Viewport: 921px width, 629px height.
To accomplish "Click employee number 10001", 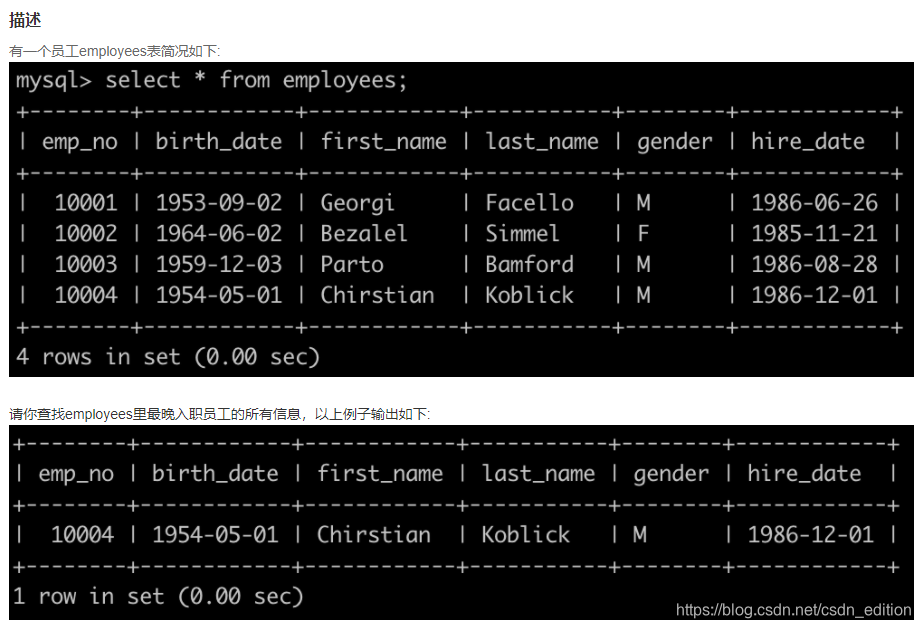I will tap(86, 203).
